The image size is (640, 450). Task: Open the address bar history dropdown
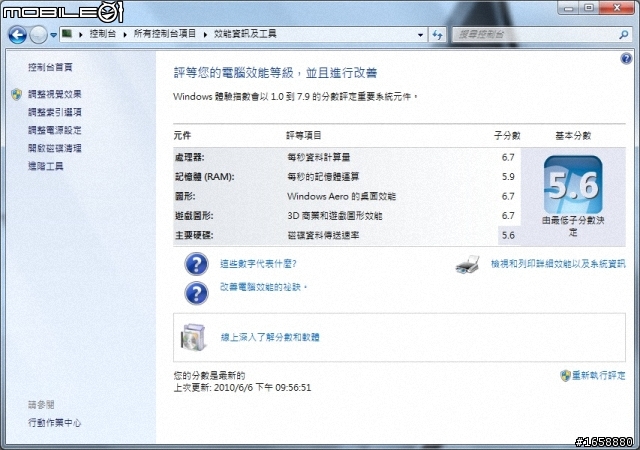coord(420,35)
